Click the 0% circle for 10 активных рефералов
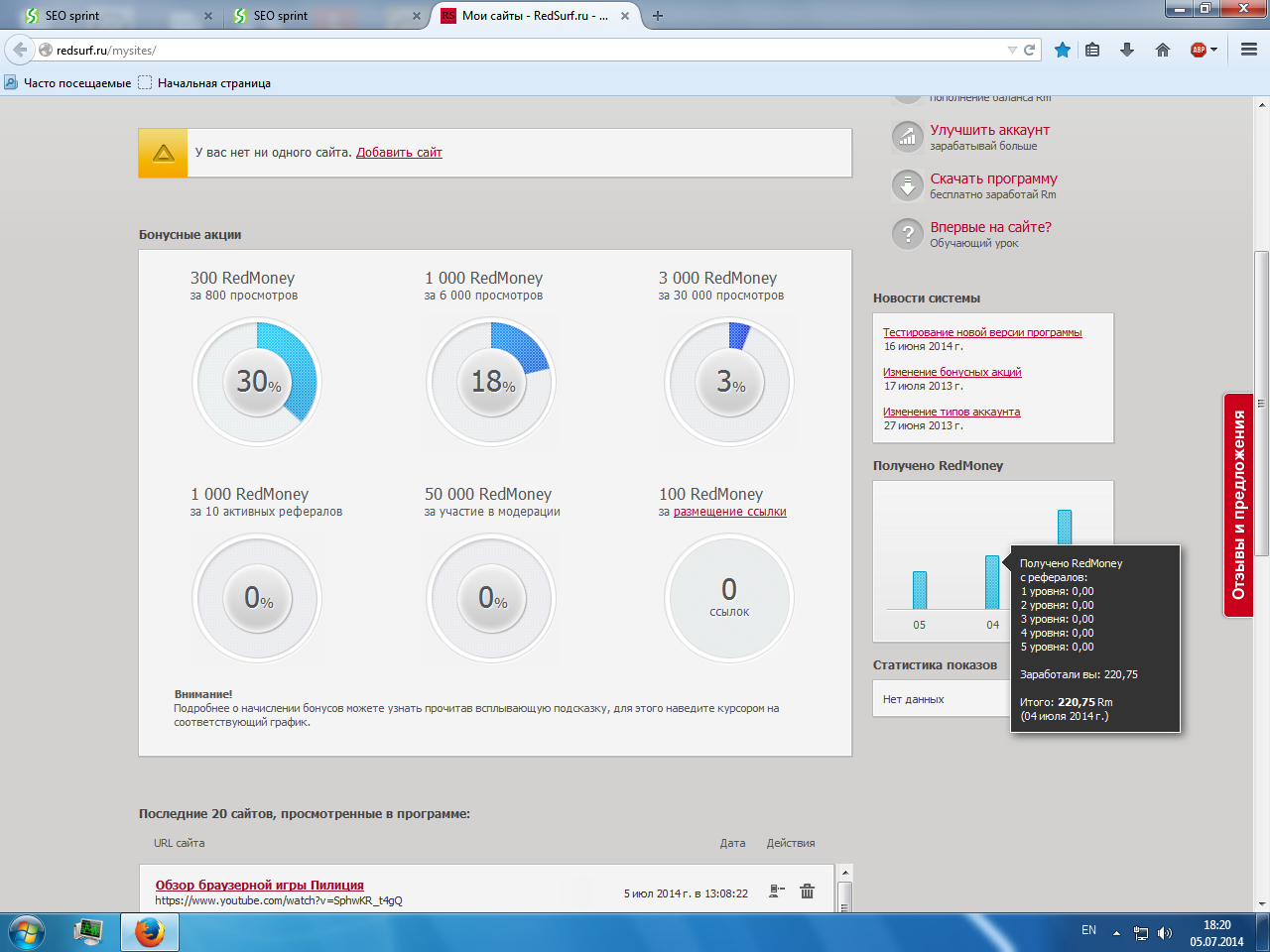This screenshot has height=952, width=1270. (257, 598)
